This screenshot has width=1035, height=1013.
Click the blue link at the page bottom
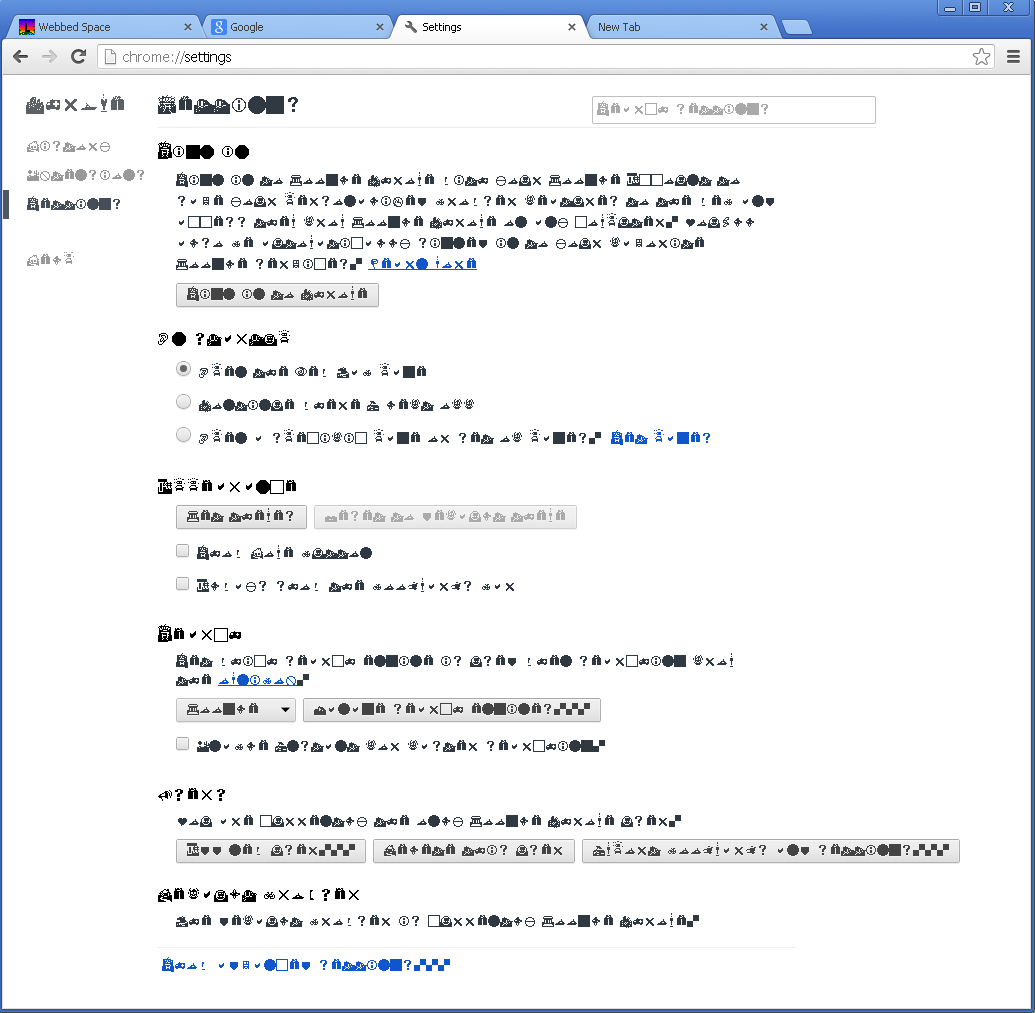pos(306,966)
